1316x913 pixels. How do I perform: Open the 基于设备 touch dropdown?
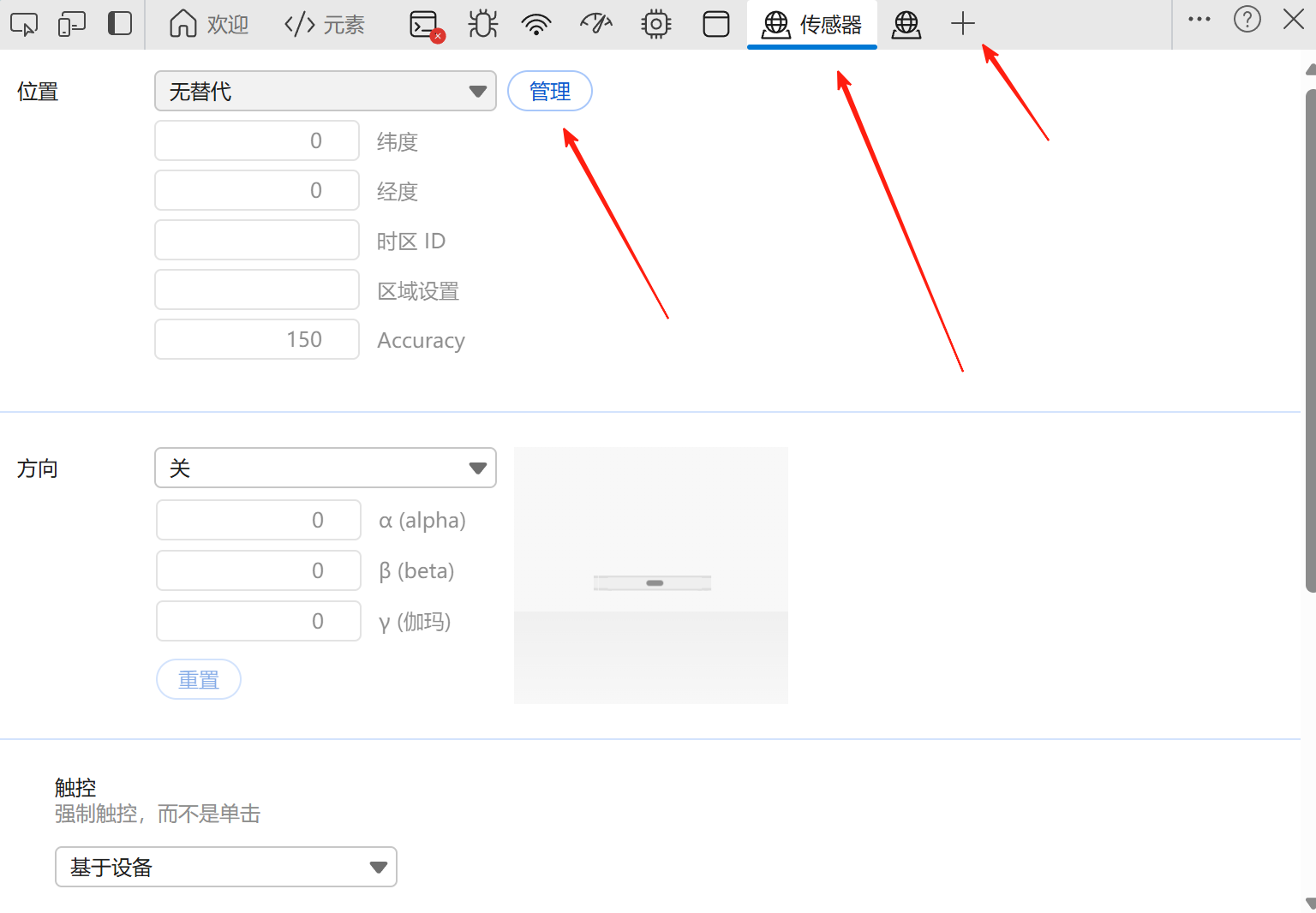point(225,867)
